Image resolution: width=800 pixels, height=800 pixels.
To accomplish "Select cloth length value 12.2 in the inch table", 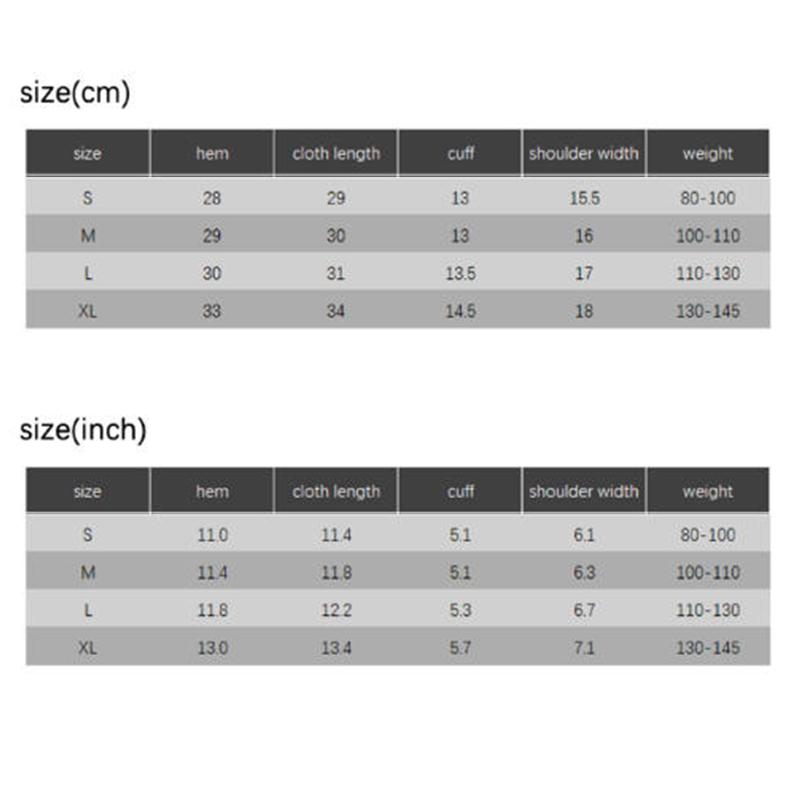I will [336, 611].
